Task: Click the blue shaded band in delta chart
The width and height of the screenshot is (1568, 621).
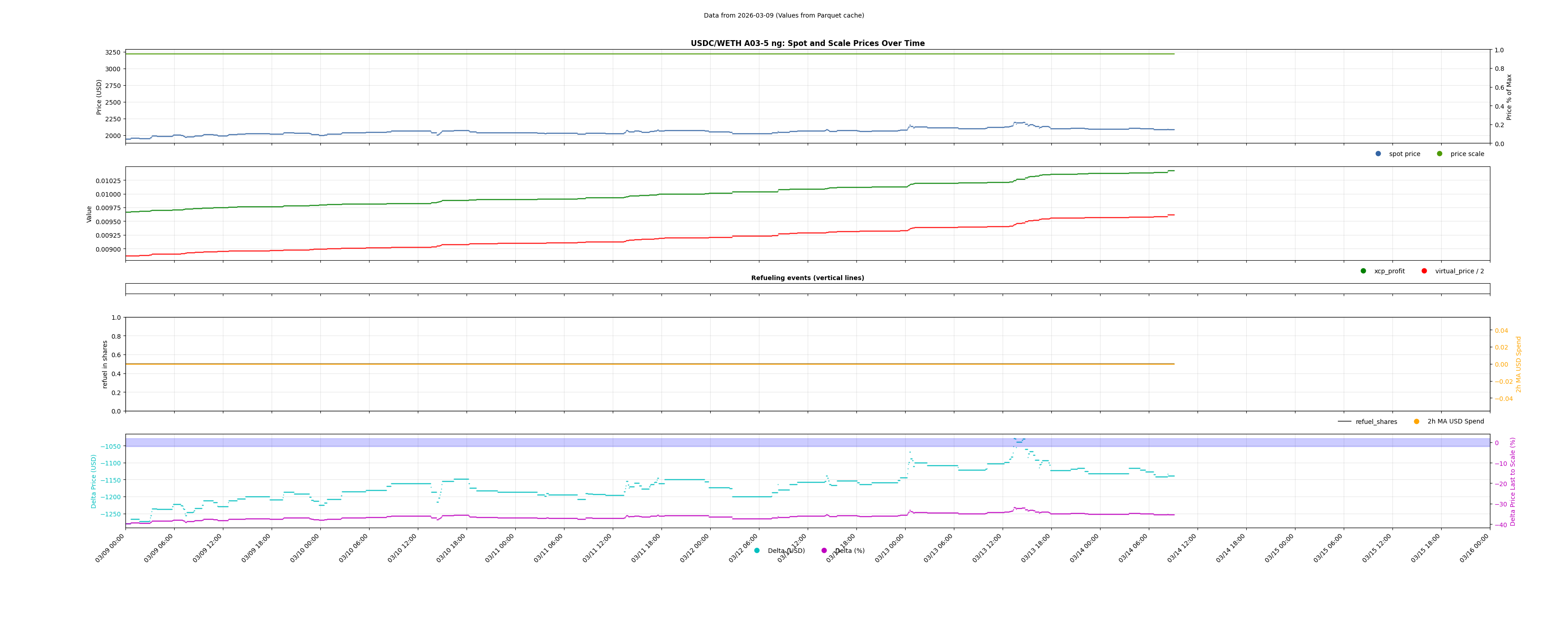Action: [x=548, y=443]
